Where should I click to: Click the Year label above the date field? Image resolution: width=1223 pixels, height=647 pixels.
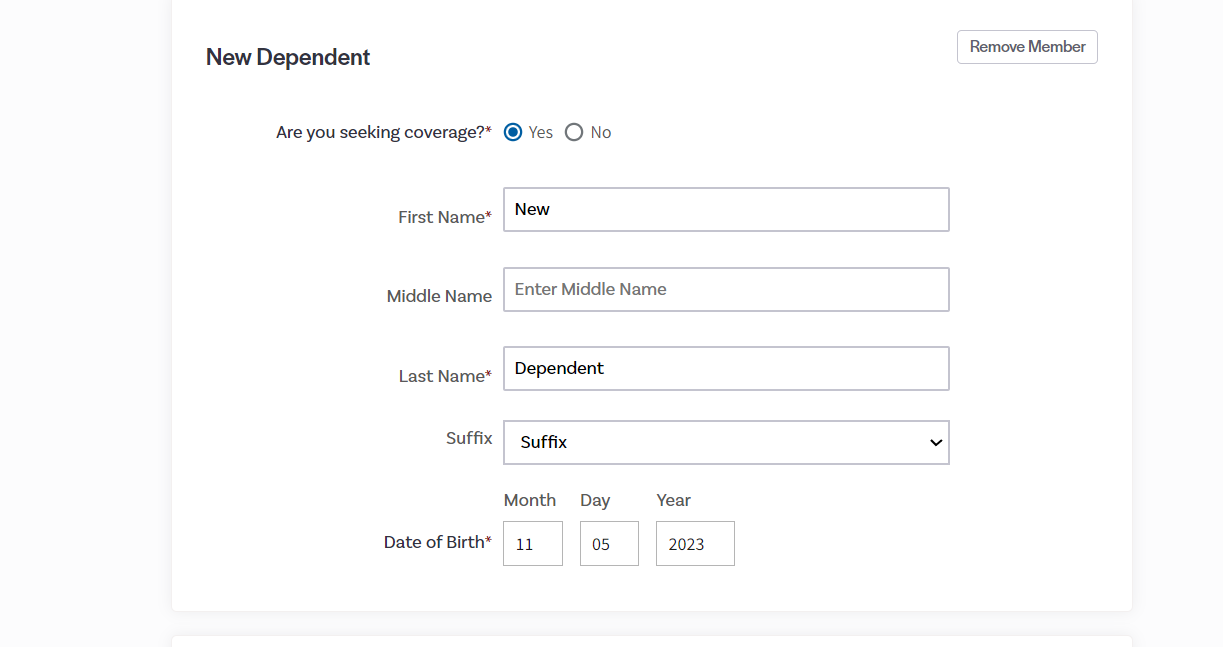coord(673,500)
